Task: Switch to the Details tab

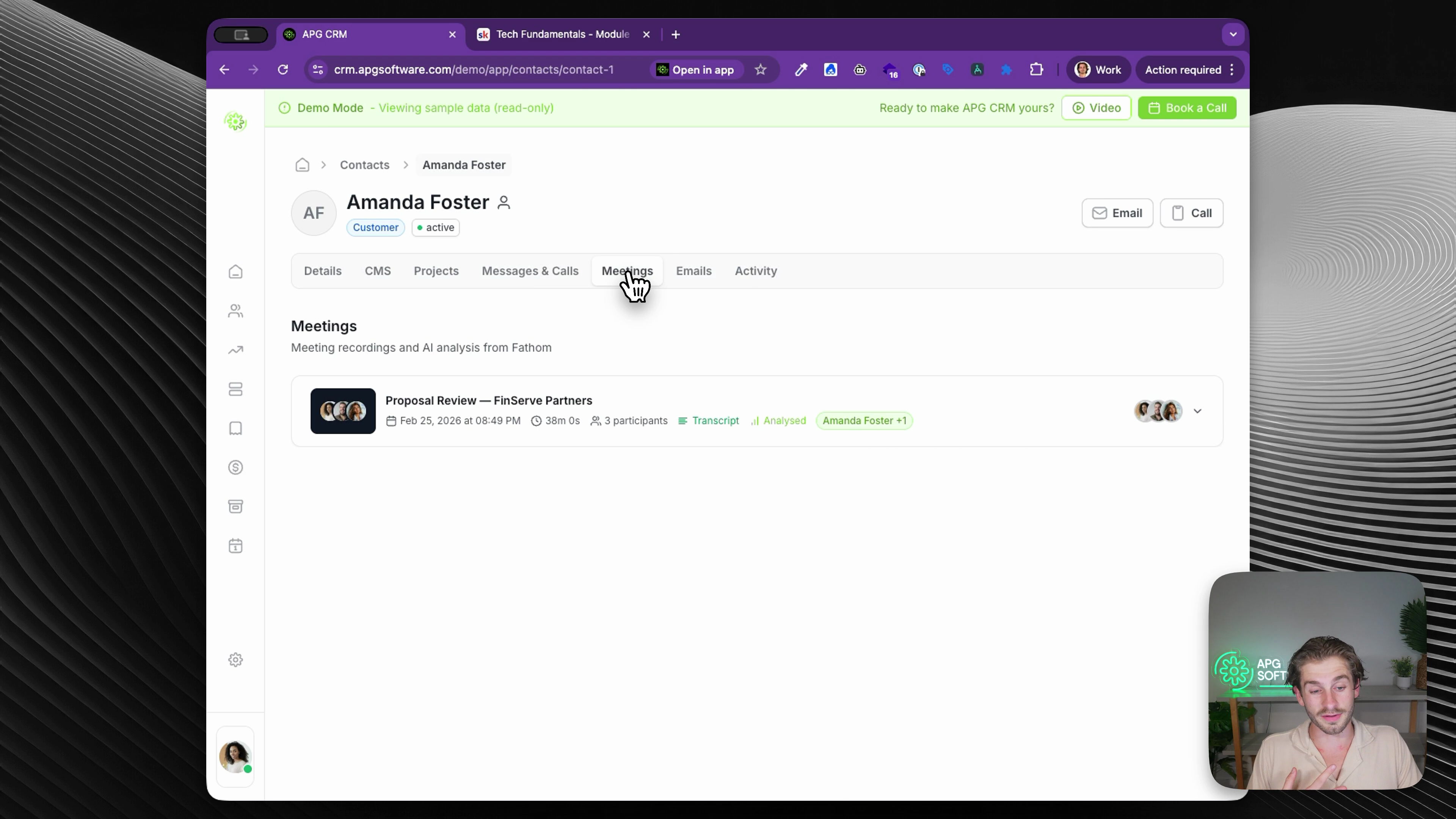Action: [x=323, y=271]
